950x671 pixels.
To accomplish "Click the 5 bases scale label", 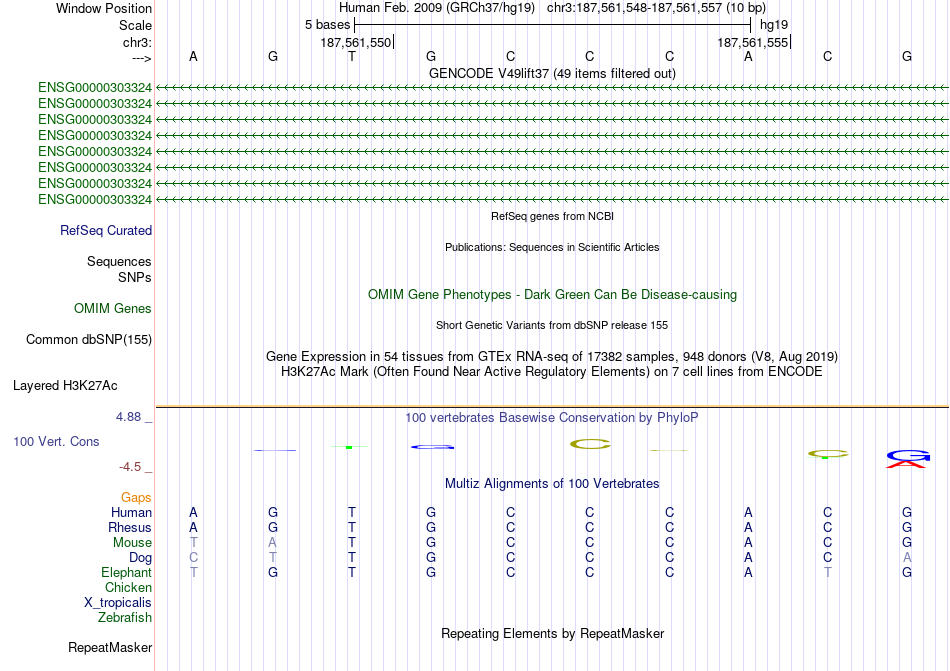I will (327, 25).
